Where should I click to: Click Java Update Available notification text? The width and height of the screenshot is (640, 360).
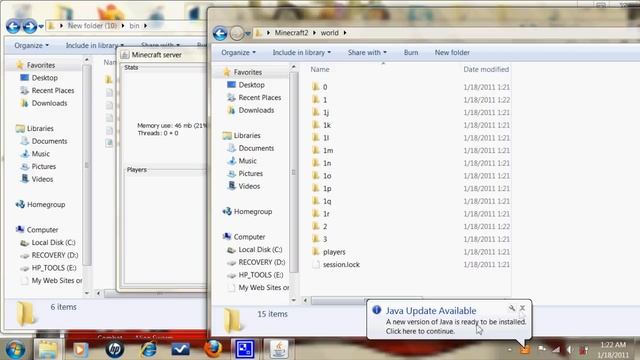pyautogui.click(x=431, y=311)
